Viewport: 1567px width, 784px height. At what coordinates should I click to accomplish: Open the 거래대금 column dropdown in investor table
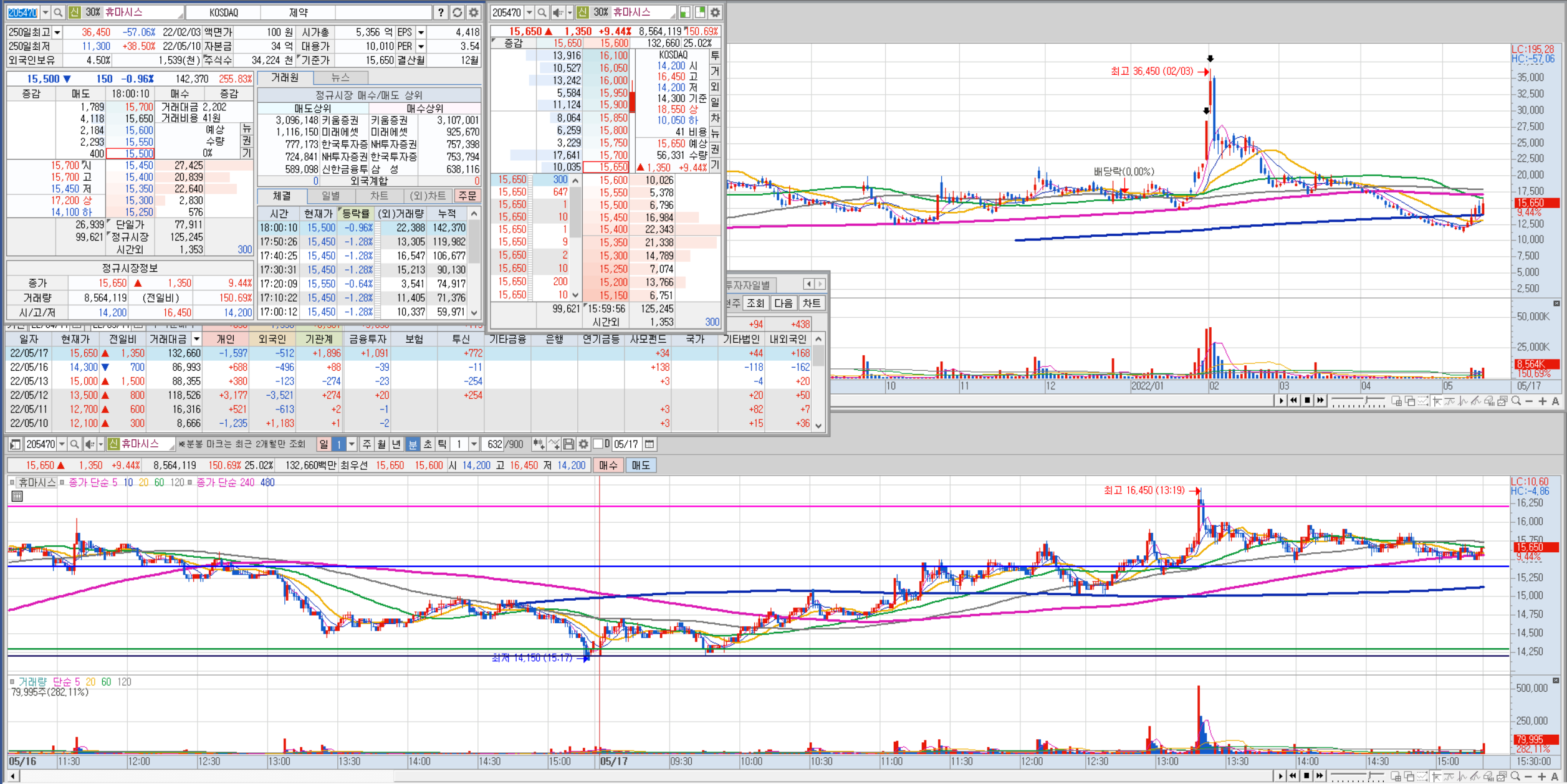point(196,339)
